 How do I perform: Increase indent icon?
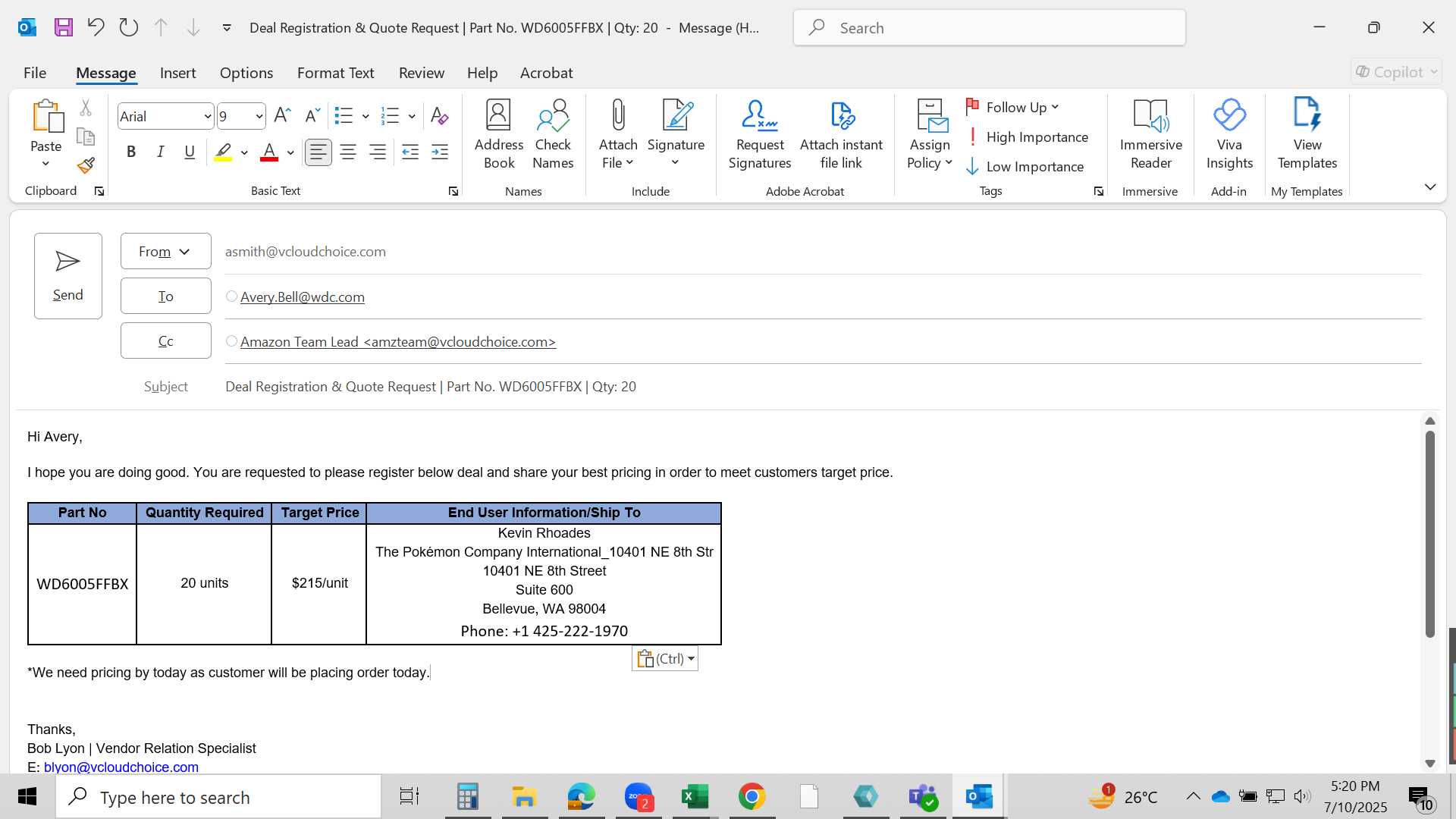[x=440, y=152]
